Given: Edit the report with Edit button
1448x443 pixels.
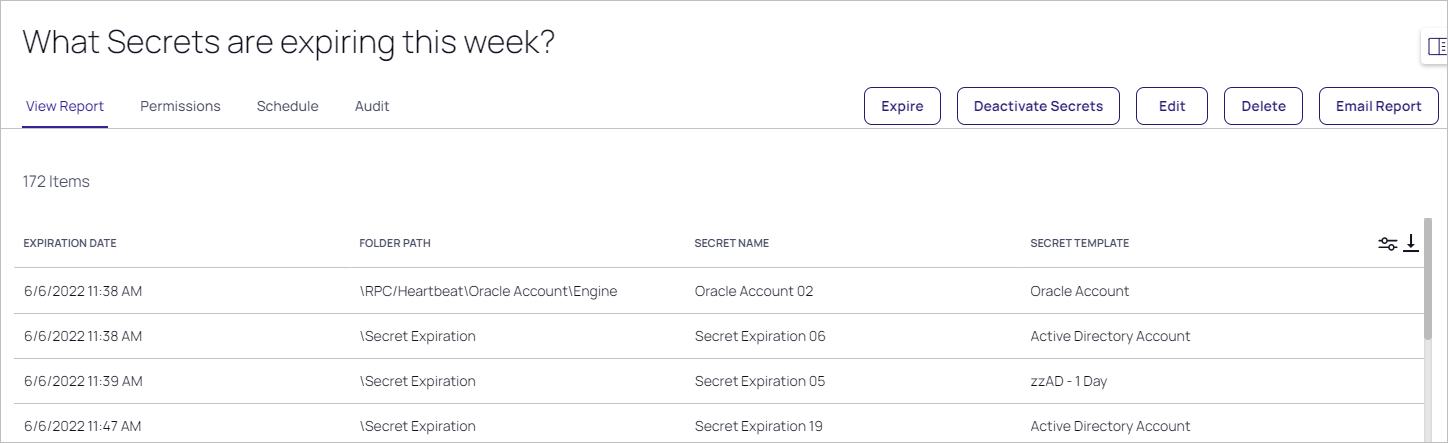Looking at the screenshot, I should [x=1172, y=106].
